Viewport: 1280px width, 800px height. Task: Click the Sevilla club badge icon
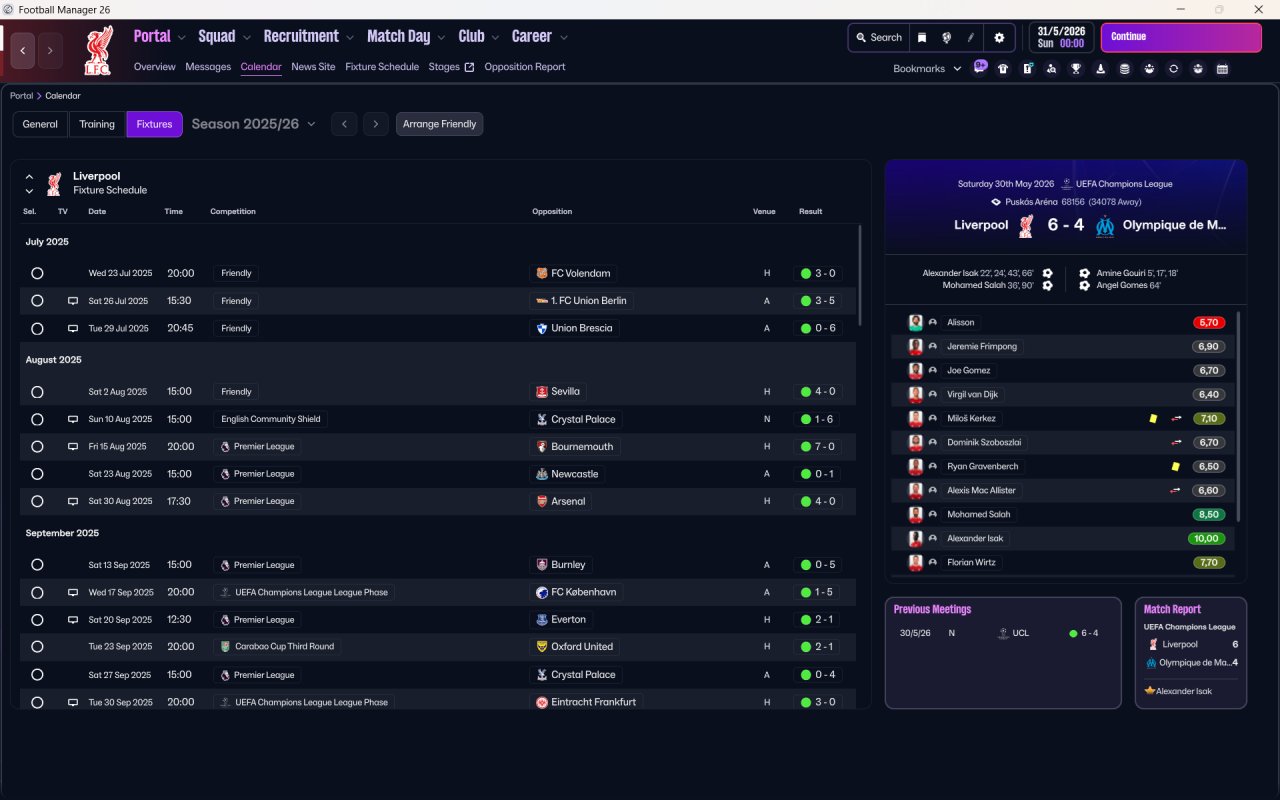[542, 392]
